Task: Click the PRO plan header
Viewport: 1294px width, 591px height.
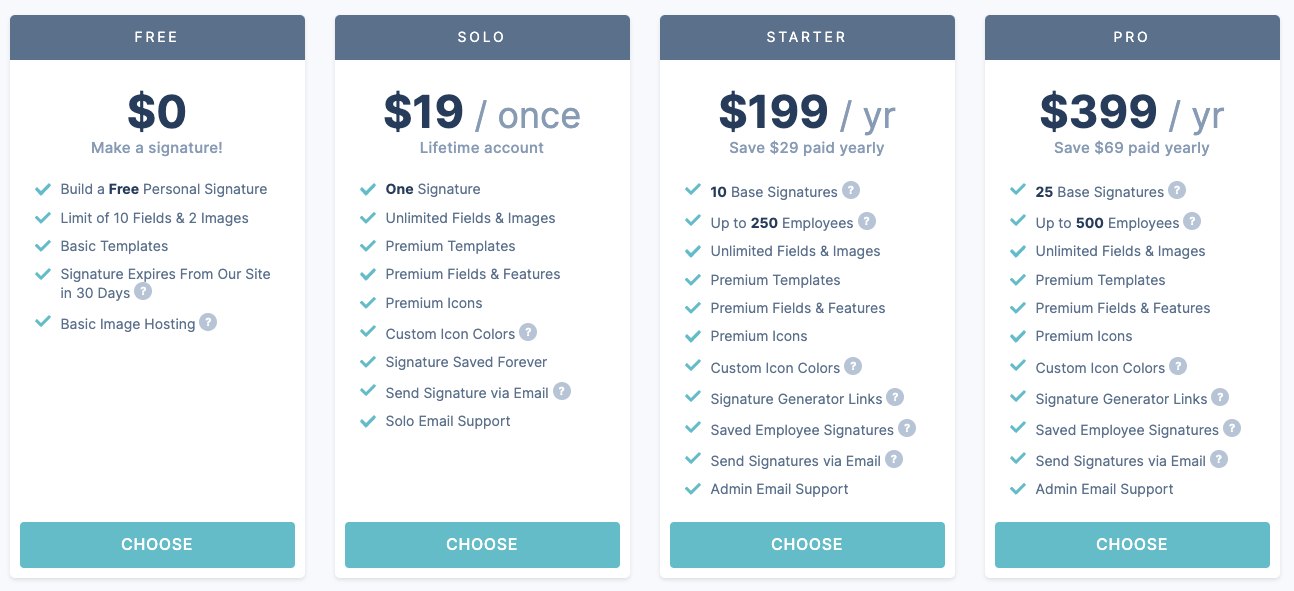Action: point(1132,37)
